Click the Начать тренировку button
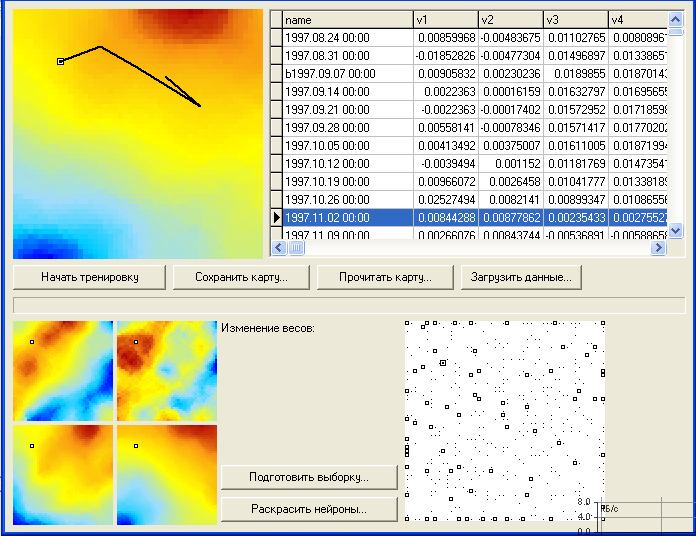 click(90, 277)
